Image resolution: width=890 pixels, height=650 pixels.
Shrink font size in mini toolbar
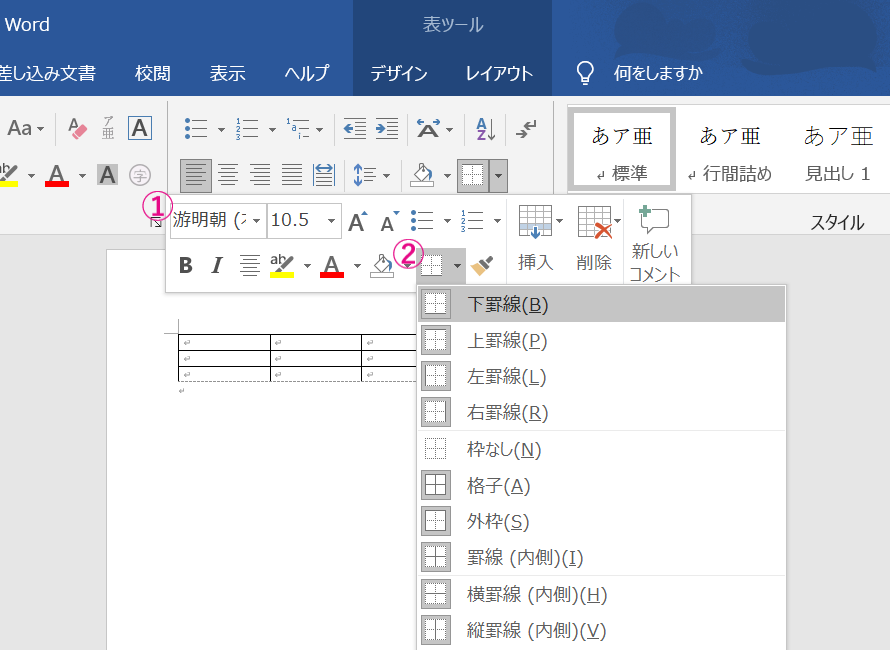(389, 221)
